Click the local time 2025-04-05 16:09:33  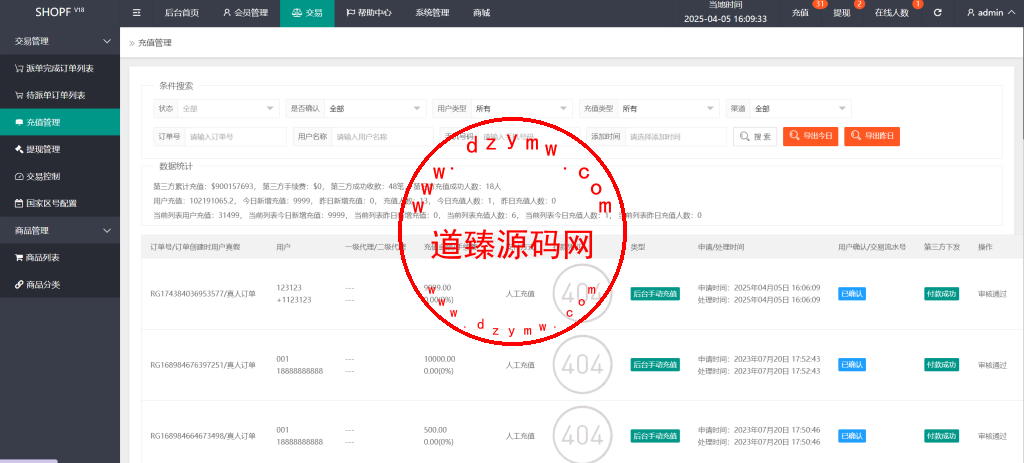pyautogui.click(x=725, y=19)
